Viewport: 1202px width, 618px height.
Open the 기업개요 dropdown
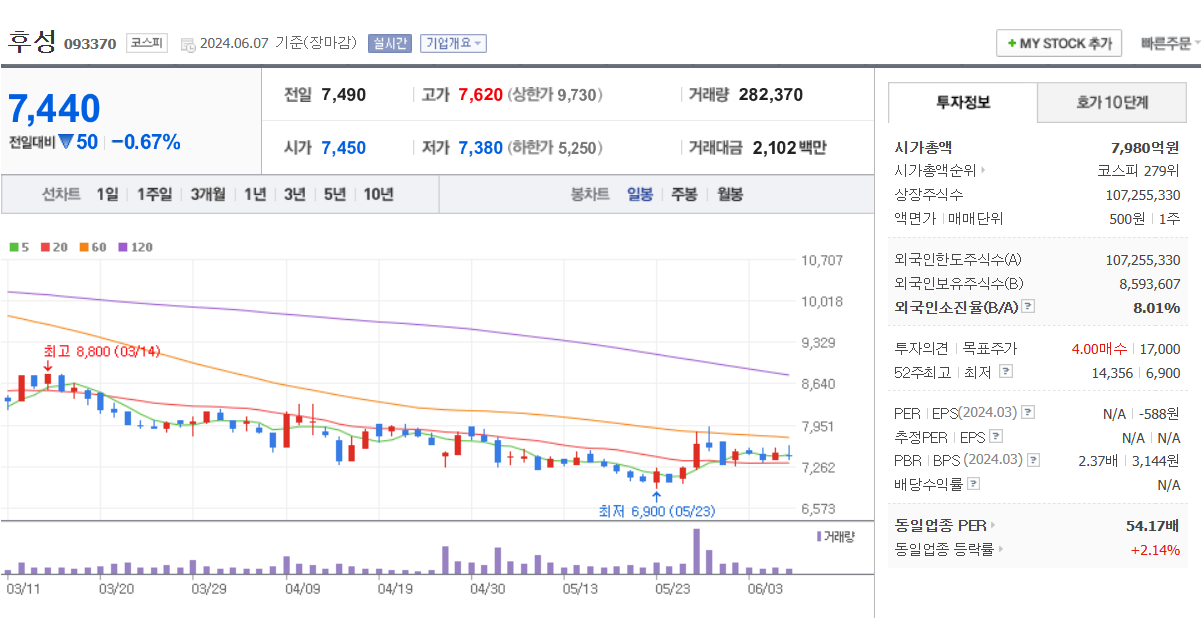click(x=454, y=43)
